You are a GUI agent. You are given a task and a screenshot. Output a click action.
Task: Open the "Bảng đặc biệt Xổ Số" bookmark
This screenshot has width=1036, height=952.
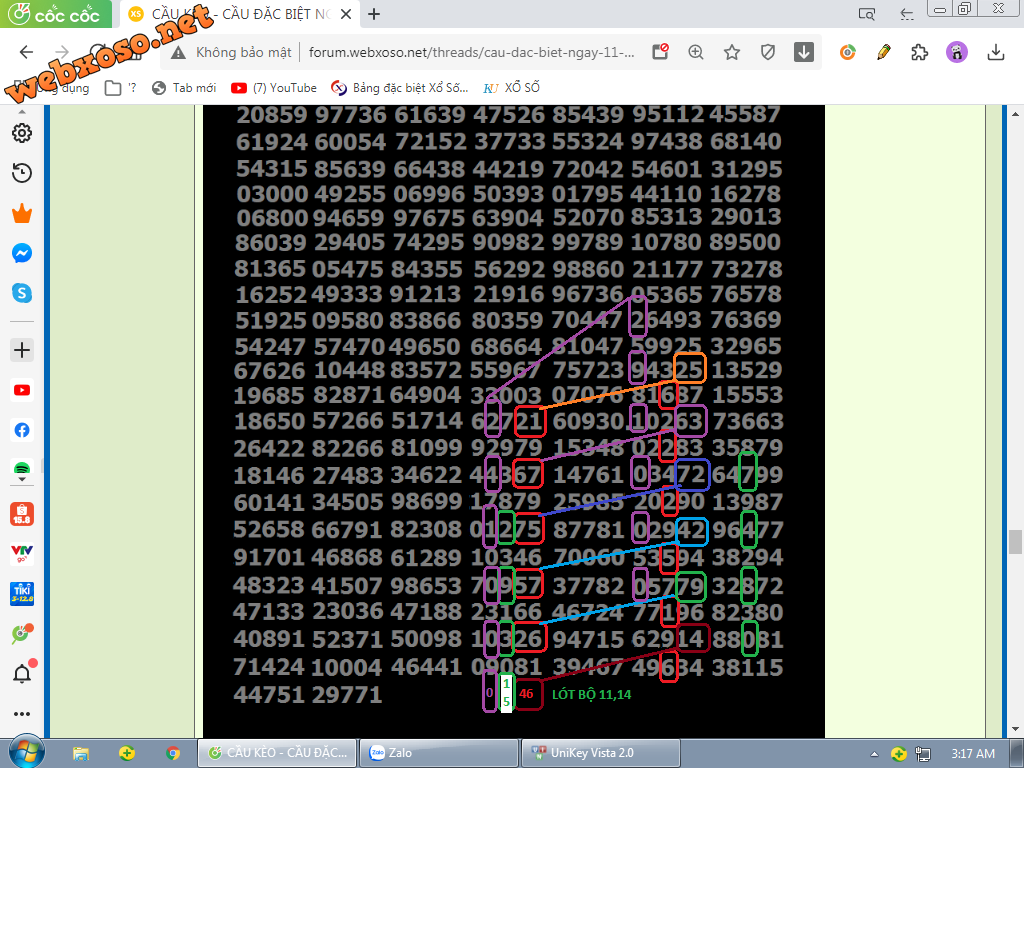(399, 88)
